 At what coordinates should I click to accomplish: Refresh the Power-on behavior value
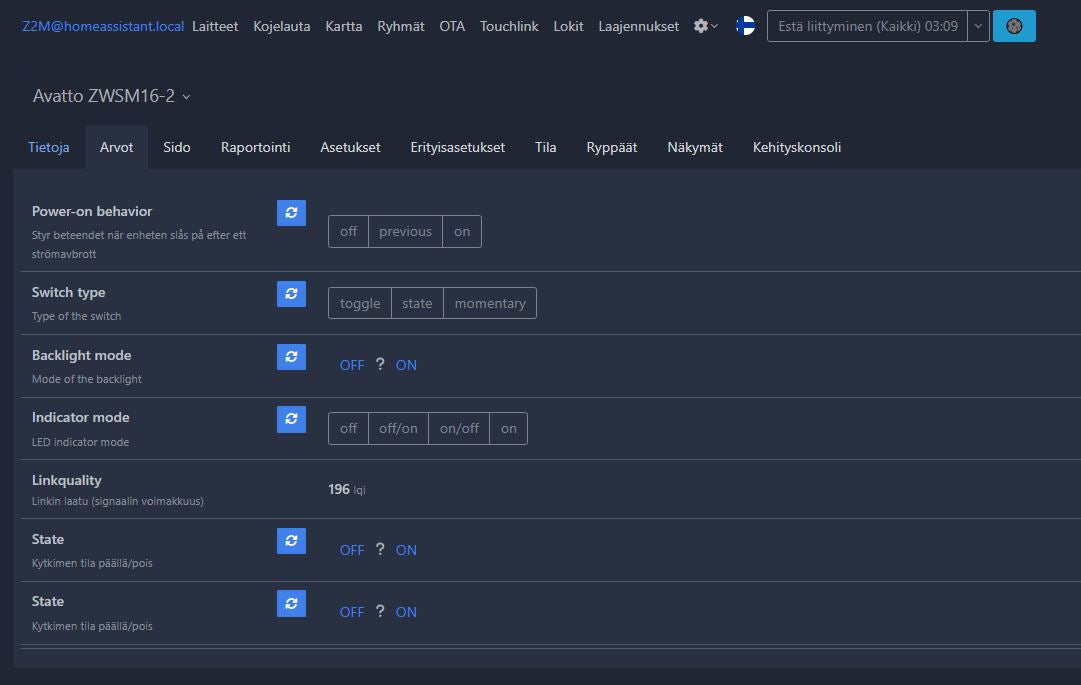(291, 212)
